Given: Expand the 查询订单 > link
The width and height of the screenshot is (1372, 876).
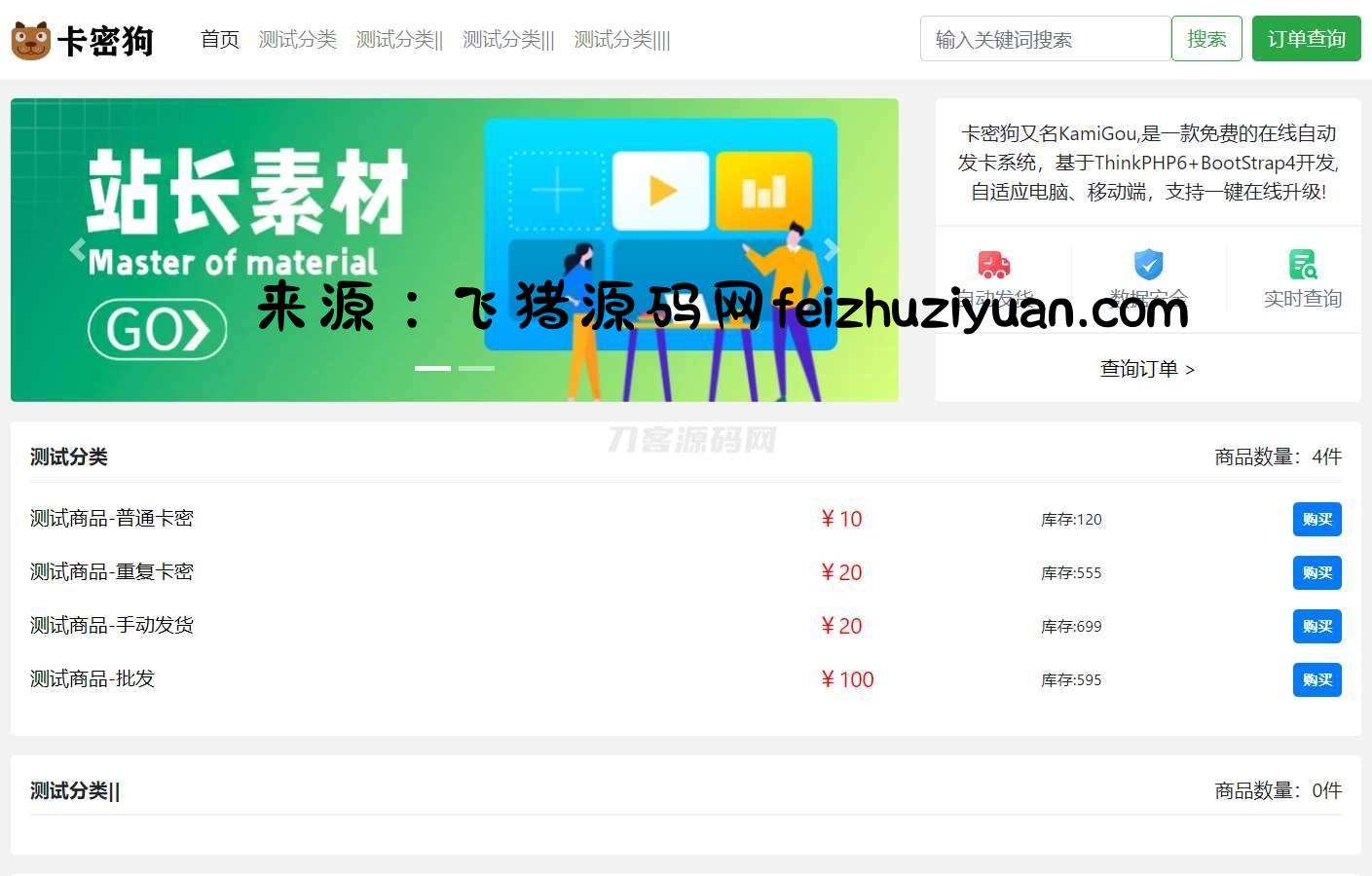Looking at the screenshot, I should pyautogui.click(x=1147, y=369).
